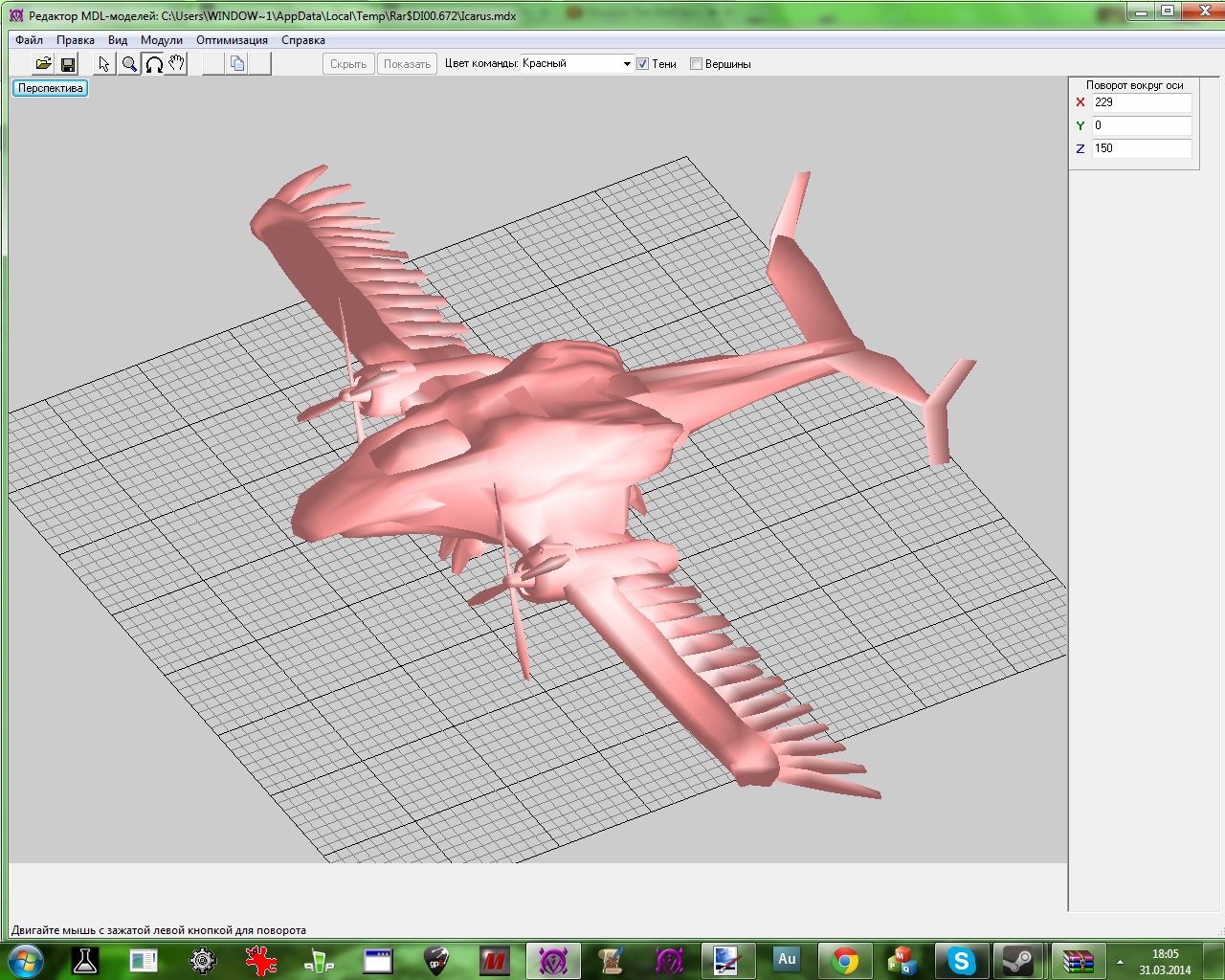Click the Z axis rotation field
This screenshot has height=980, width=1225.
[1141, 148]
